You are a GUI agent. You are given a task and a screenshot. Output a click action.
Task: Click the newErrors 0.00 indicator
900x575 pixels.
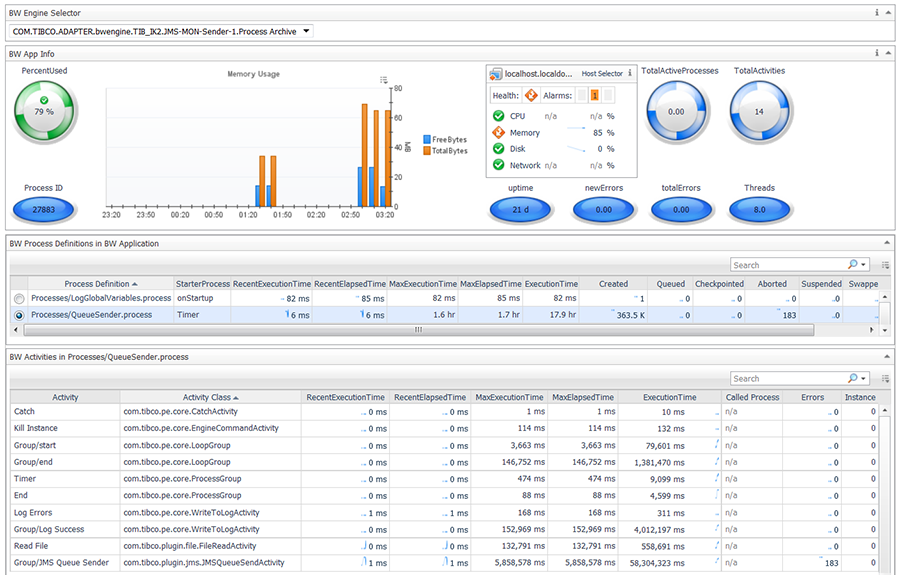tap(604, 210)
